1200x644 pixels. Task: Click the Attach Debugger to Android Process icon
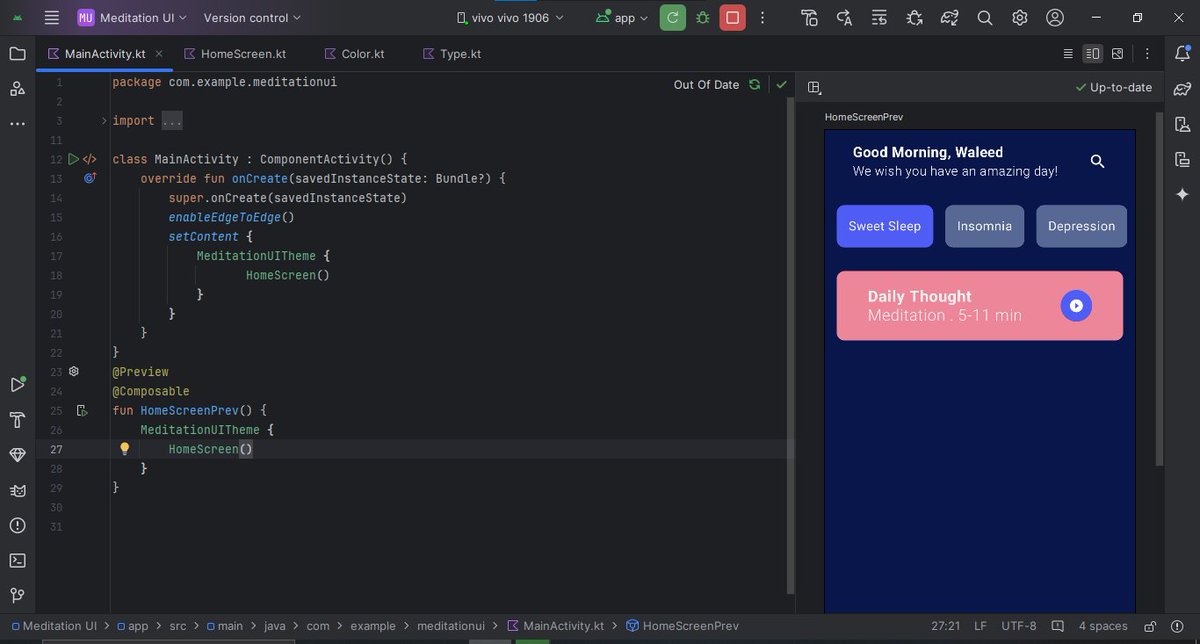914,18
